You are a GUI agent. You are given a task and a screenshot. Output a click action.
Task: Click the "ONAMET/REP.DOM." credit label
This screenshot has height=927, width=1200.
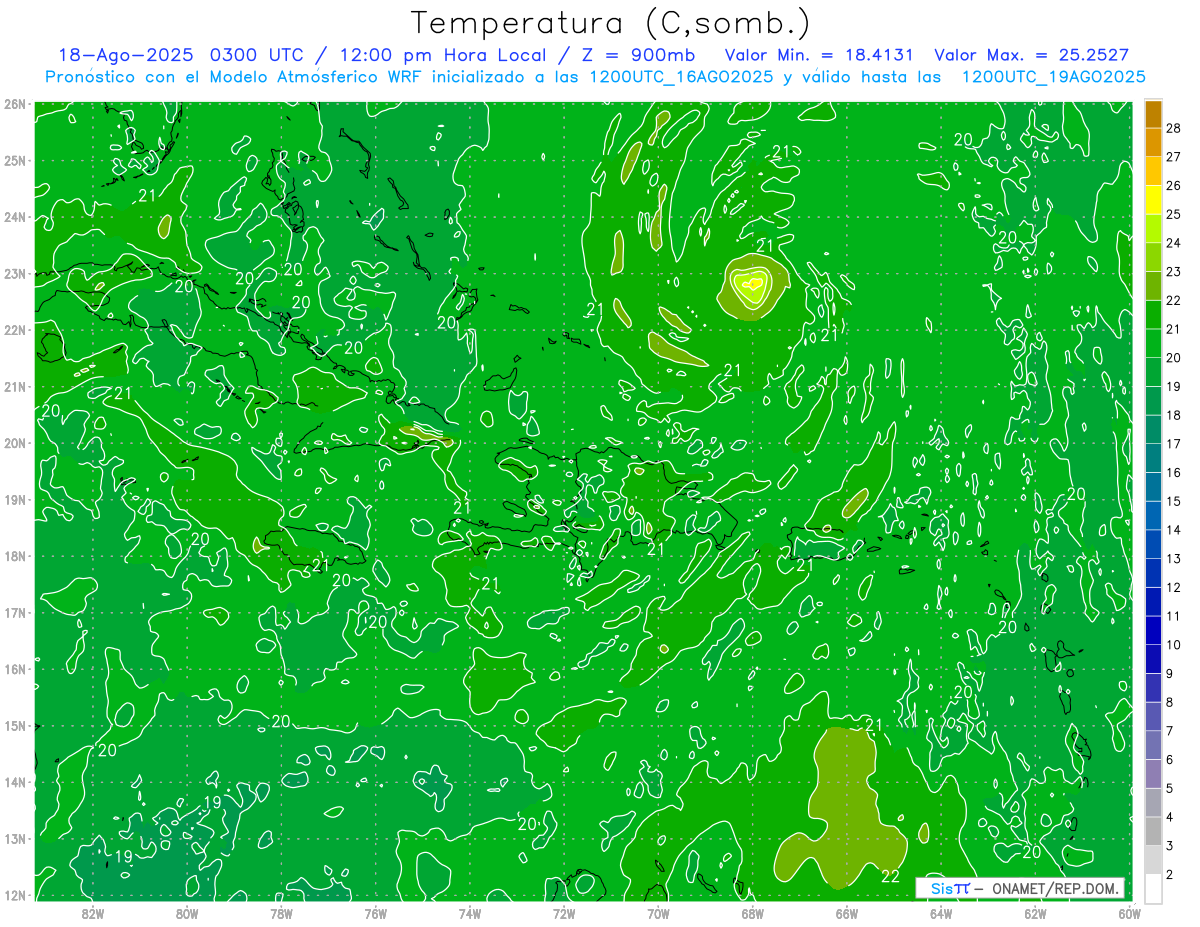(1056, 888)
